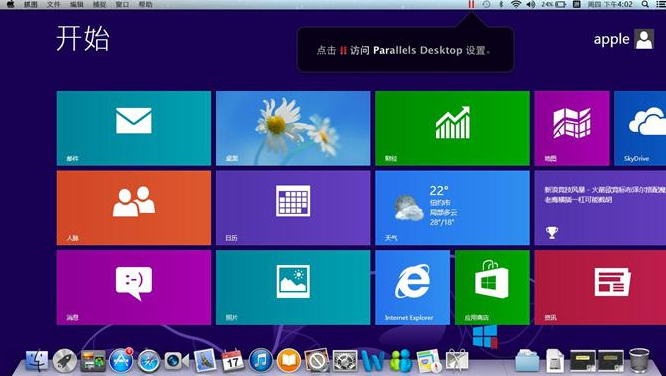
Task: Open Calendar Dock icon showing 17
Action: coord(233,361)
